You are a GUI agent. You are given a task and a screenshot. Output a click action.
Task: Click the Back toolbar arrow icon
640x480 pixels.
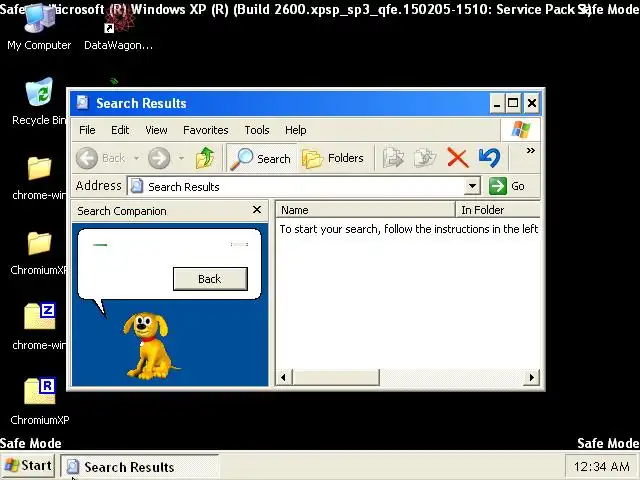[x=87, y=158]
